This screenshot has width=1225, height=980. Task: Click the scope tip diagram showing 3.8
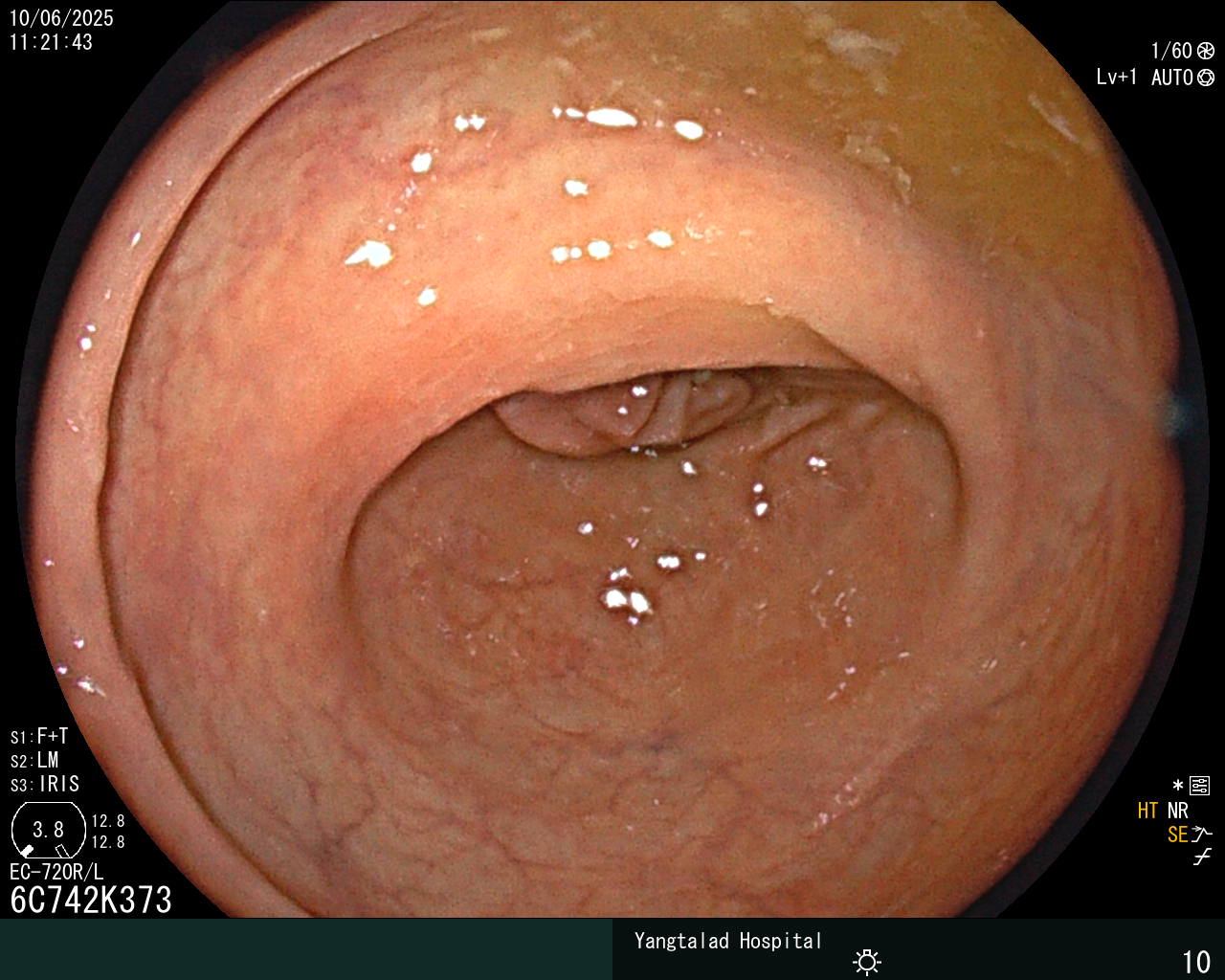click(48, 830)
